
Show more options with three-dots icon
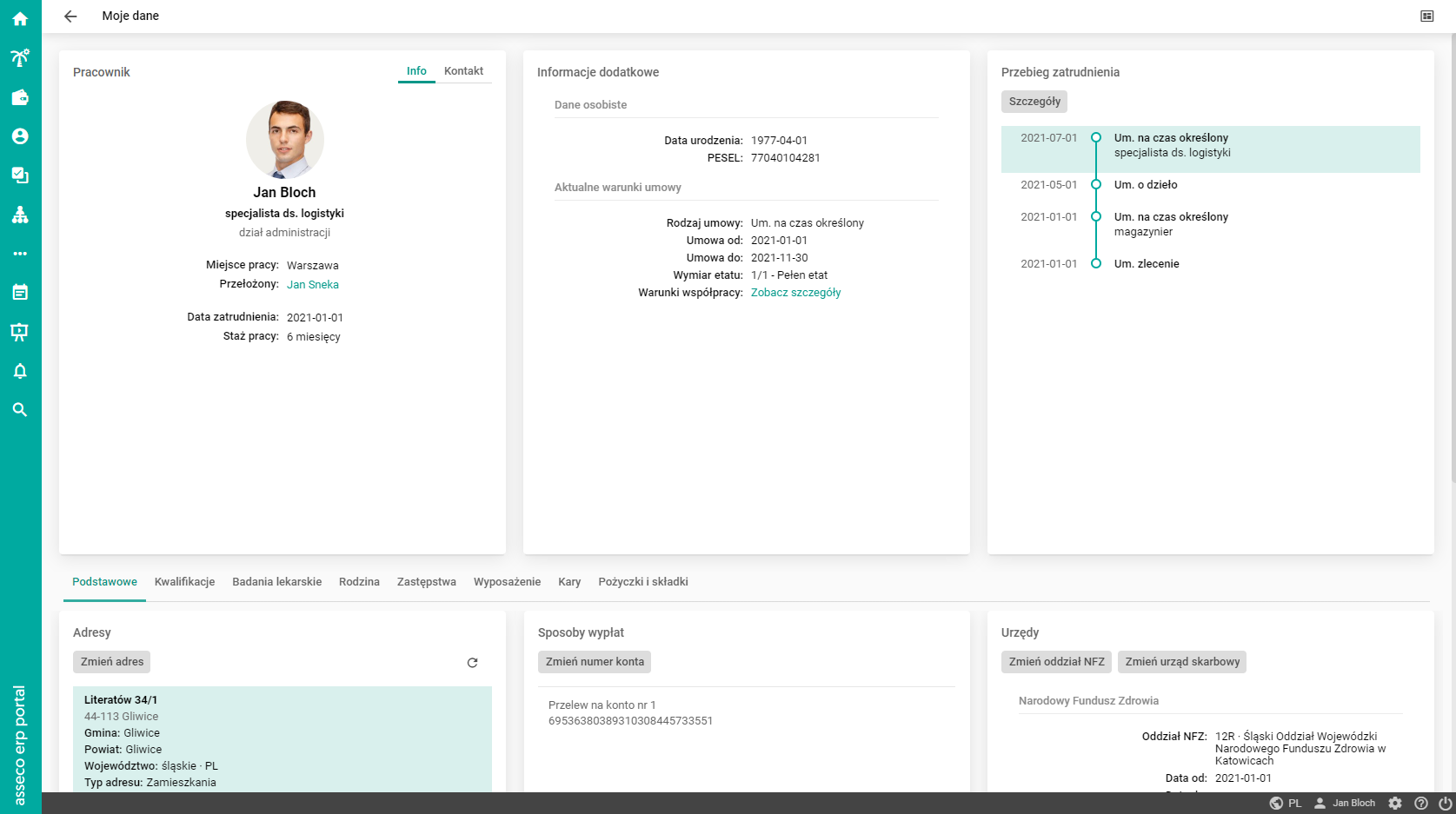[20, 254]
